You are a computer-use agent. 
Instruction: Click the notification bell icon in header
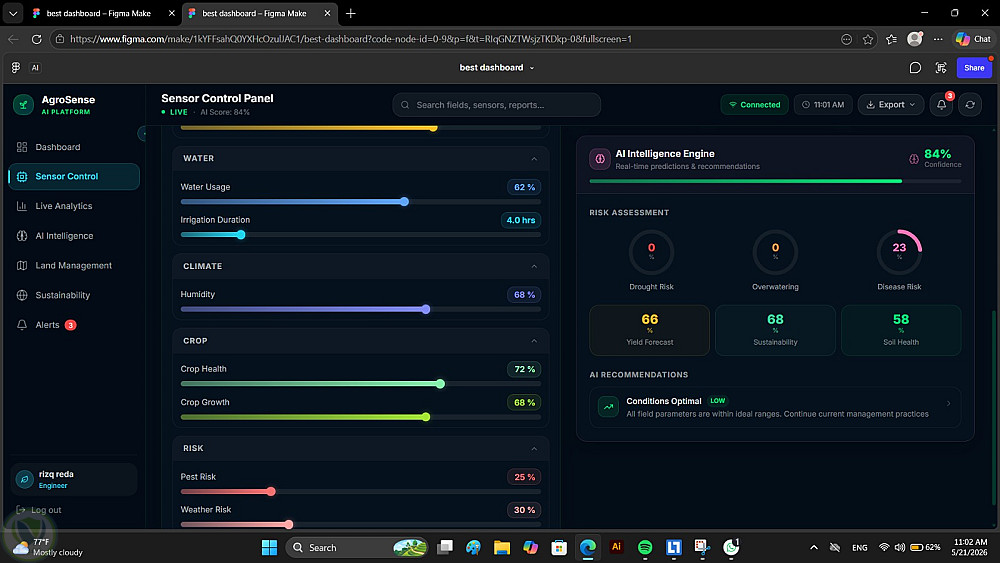click(941, 105)
